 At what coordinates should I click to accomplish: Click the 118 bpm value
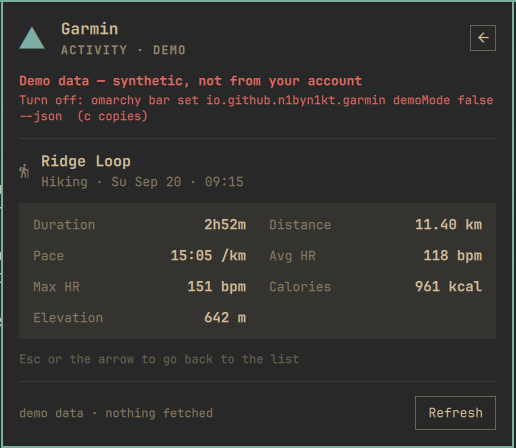(453, 256)
